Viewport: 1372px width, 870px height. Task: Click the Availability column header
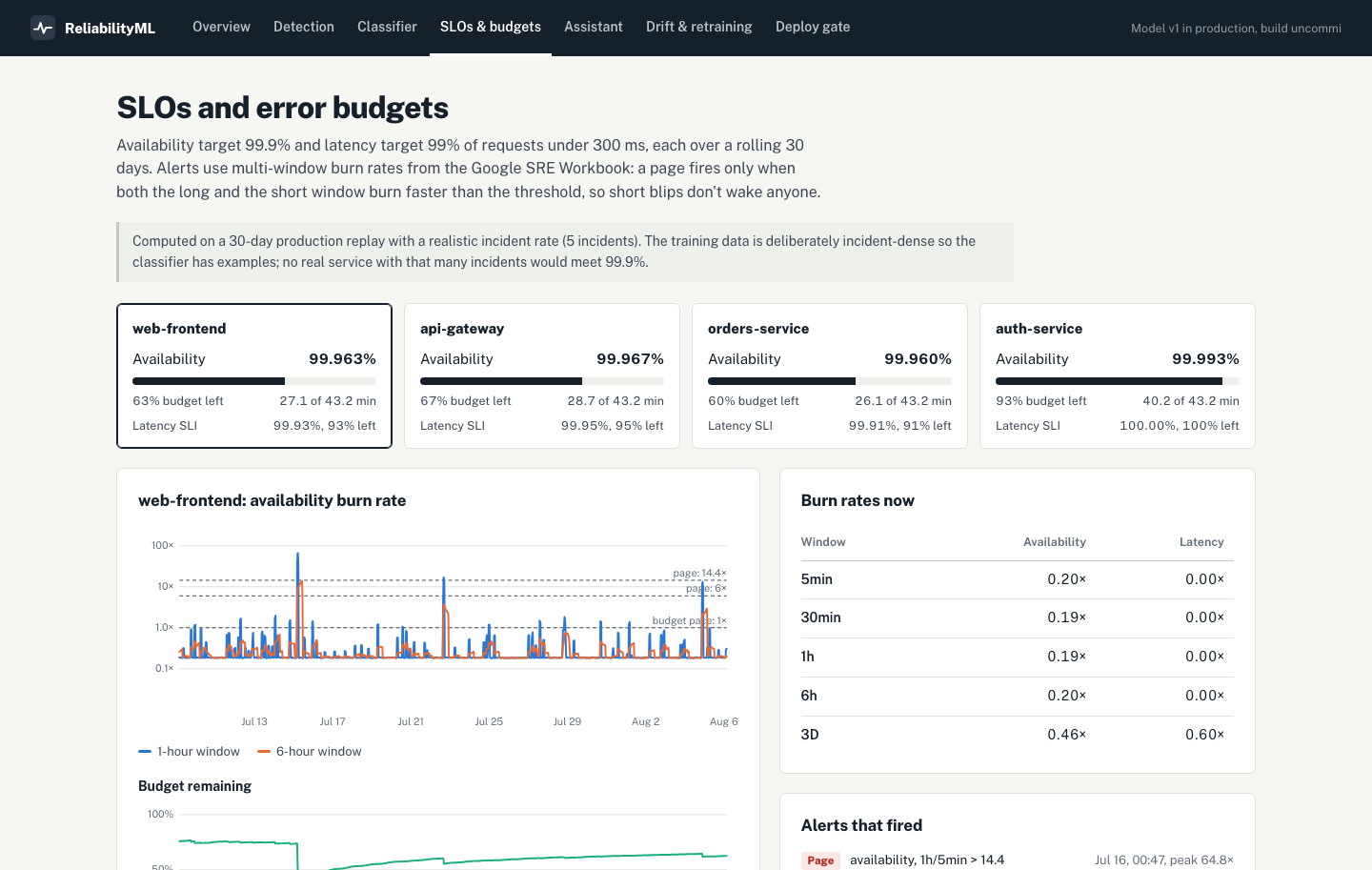[x=1055, y=542]
